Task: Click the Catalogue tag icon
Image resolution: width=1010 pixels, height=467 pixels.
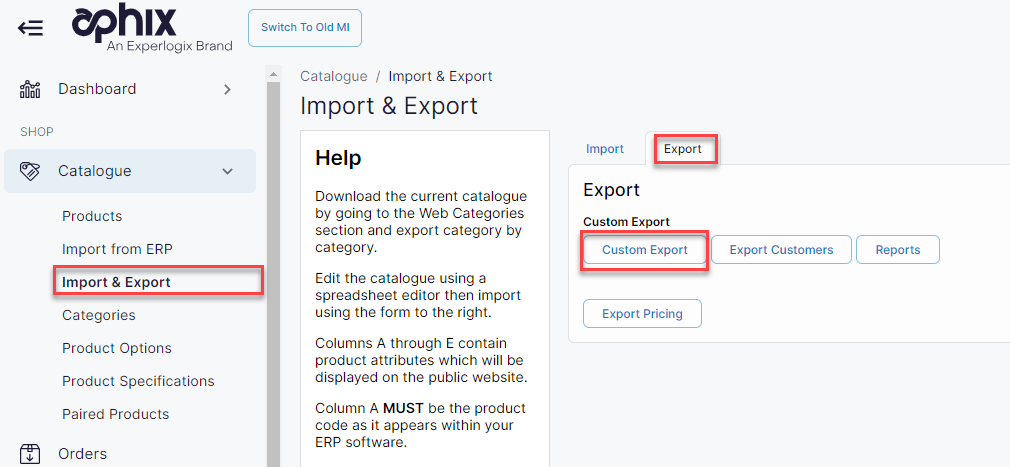Action: pos(30,171)
